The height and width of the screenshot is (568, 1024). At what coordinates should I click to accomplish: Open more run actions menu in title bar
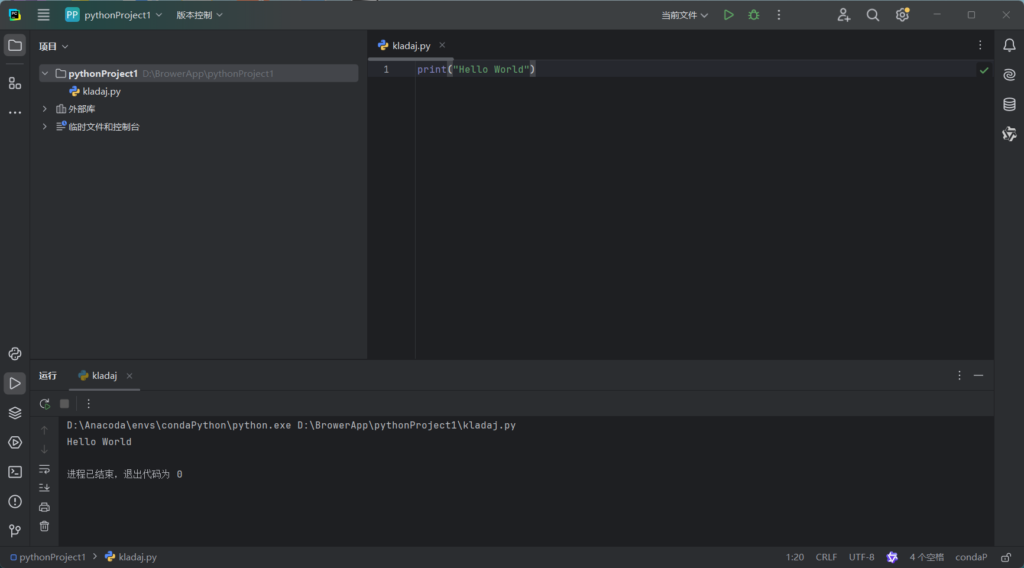point(778,14)
